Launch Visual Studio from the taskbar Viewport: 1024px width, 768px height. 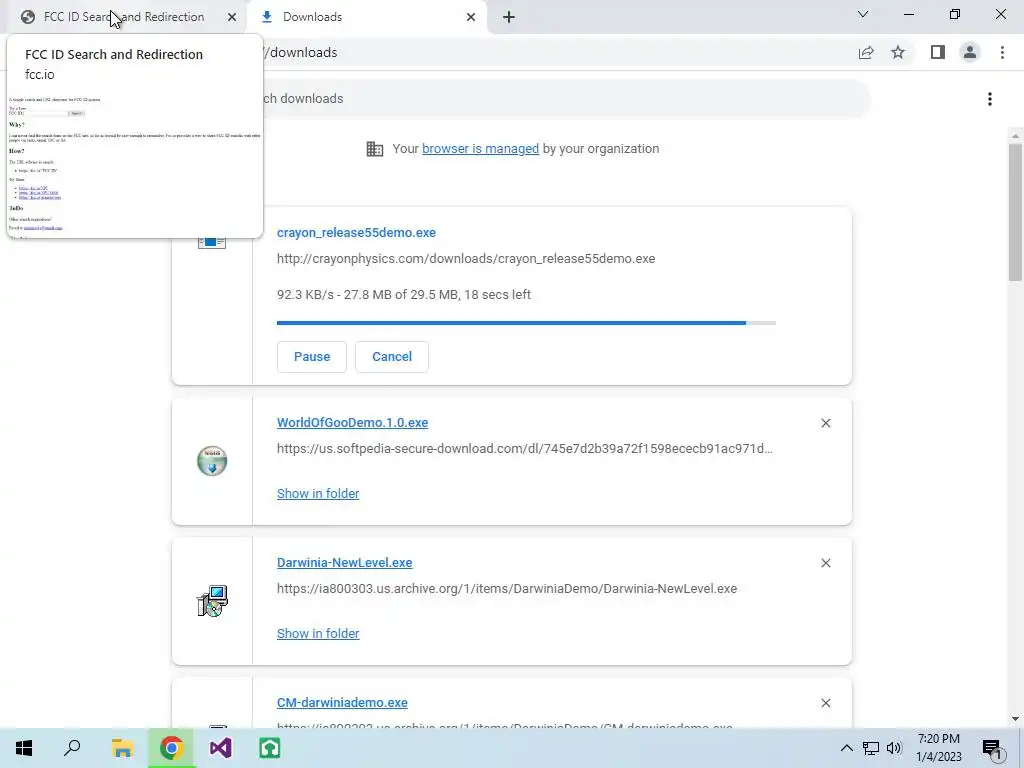[x=221, y=748]
